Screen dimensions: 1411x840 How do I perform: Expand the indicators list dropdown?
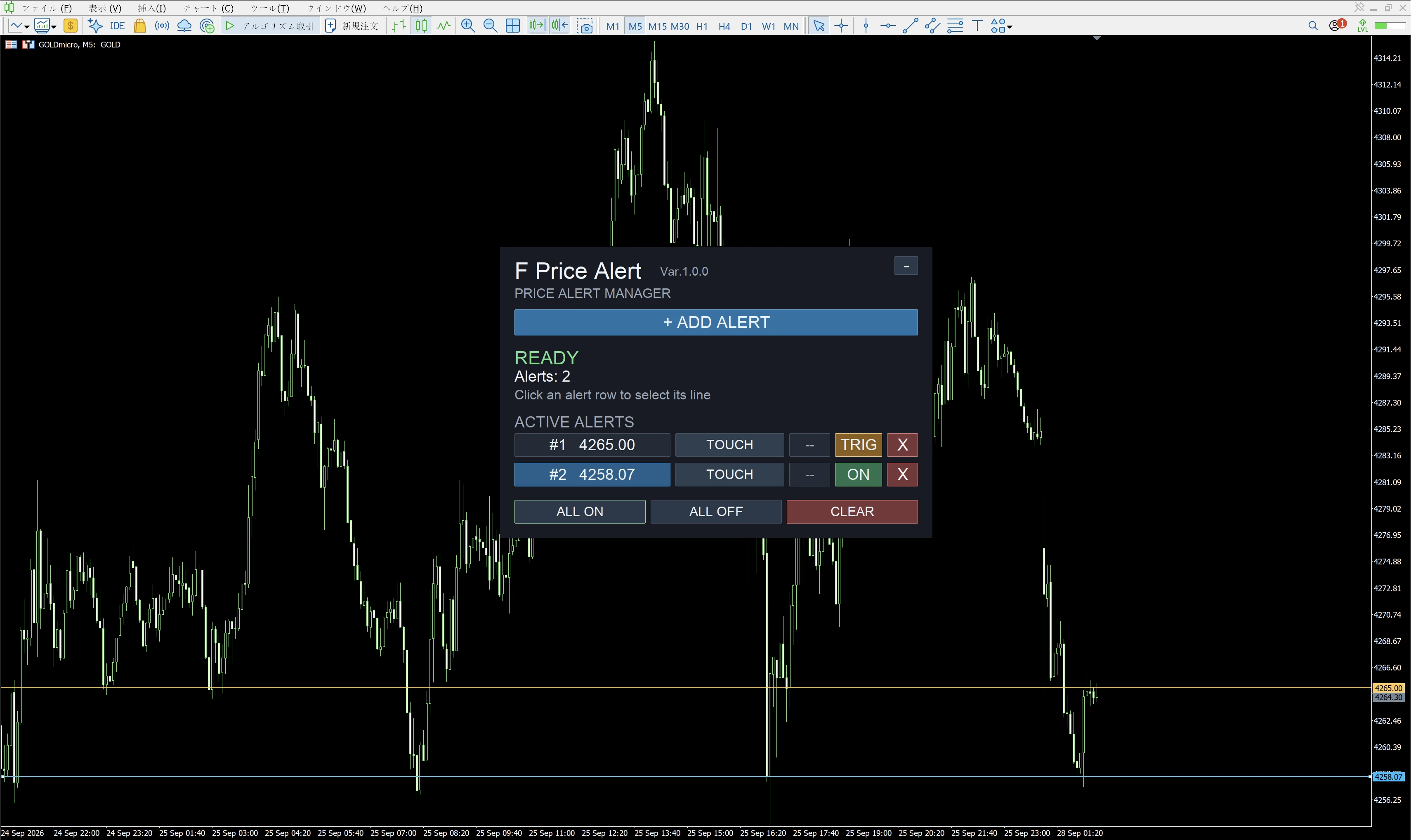pyautogui.click(x=54, y=26)
